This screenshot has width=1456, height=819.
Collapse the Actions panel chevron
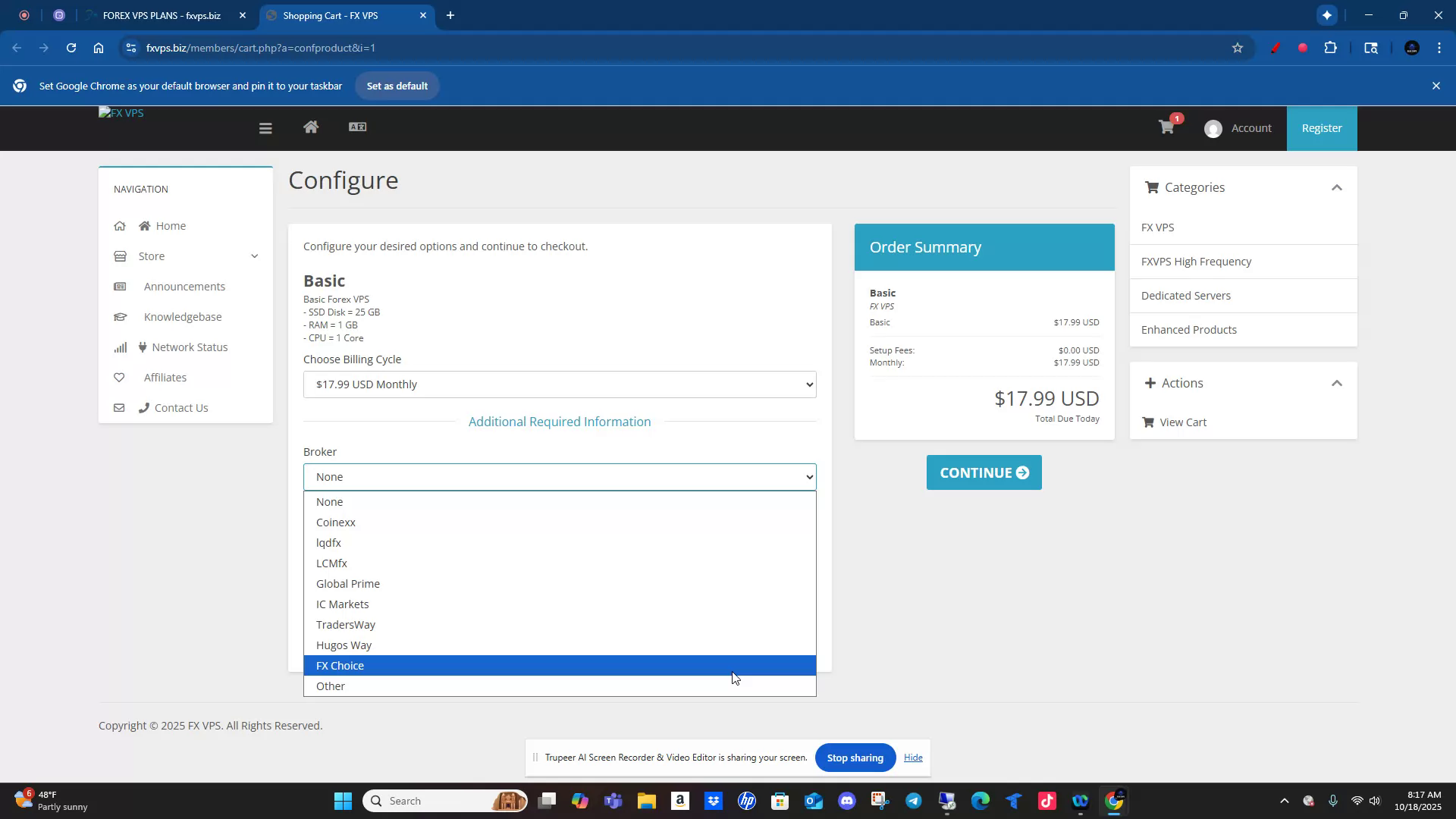(1336, 383)
